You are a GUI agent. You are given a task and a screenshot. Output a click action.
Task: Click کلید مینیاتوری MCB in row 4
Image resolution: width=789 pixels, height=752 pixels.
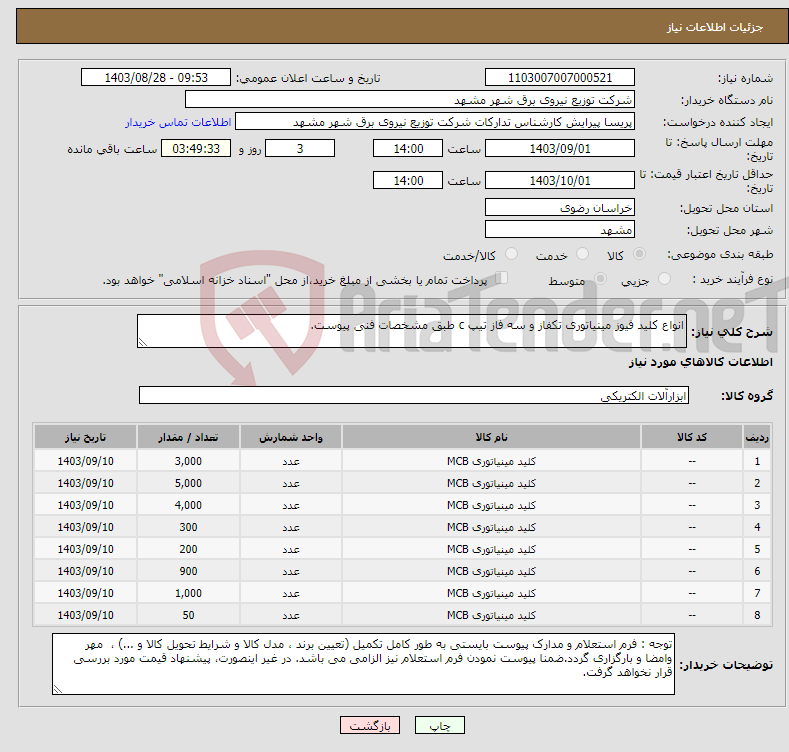pos(491,528)
